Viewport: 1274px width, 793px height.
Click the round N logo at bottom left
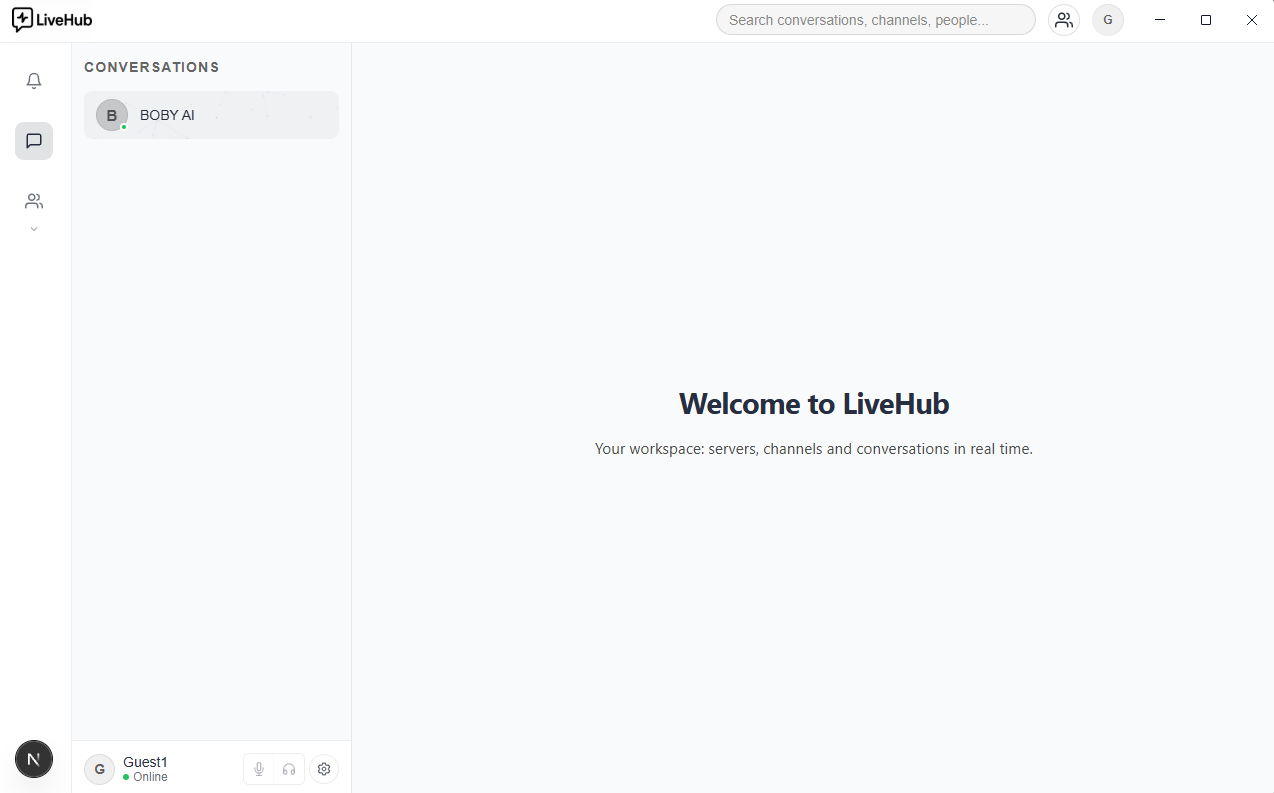pos(34,760)
